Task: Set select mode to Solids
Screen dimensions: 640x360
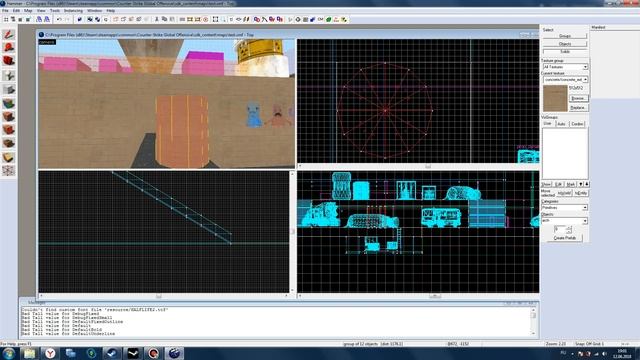Action: click(565, 51)
